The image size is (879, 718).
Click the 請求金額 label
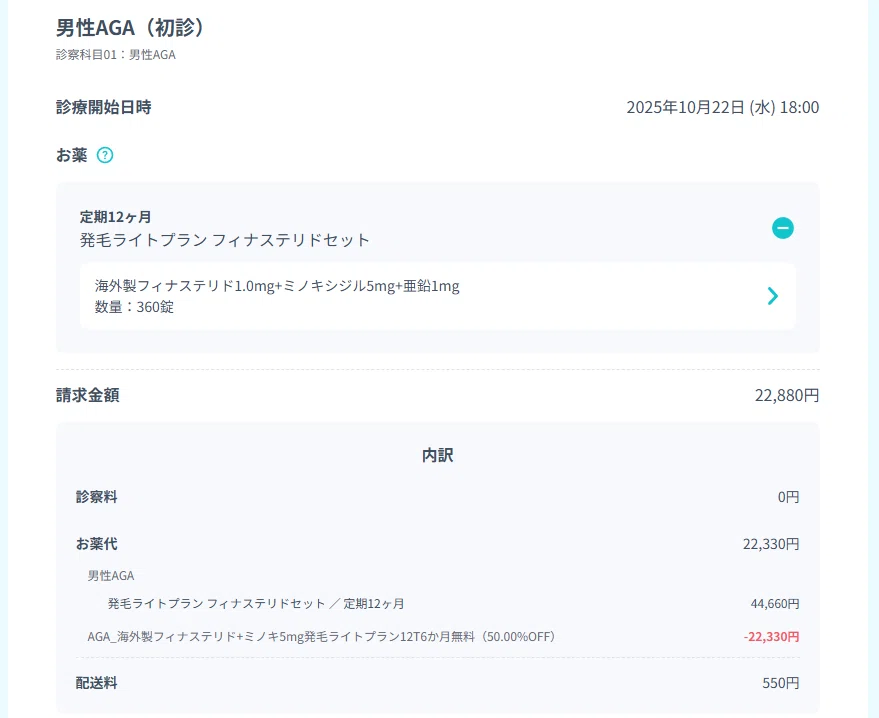pos(88,395)
